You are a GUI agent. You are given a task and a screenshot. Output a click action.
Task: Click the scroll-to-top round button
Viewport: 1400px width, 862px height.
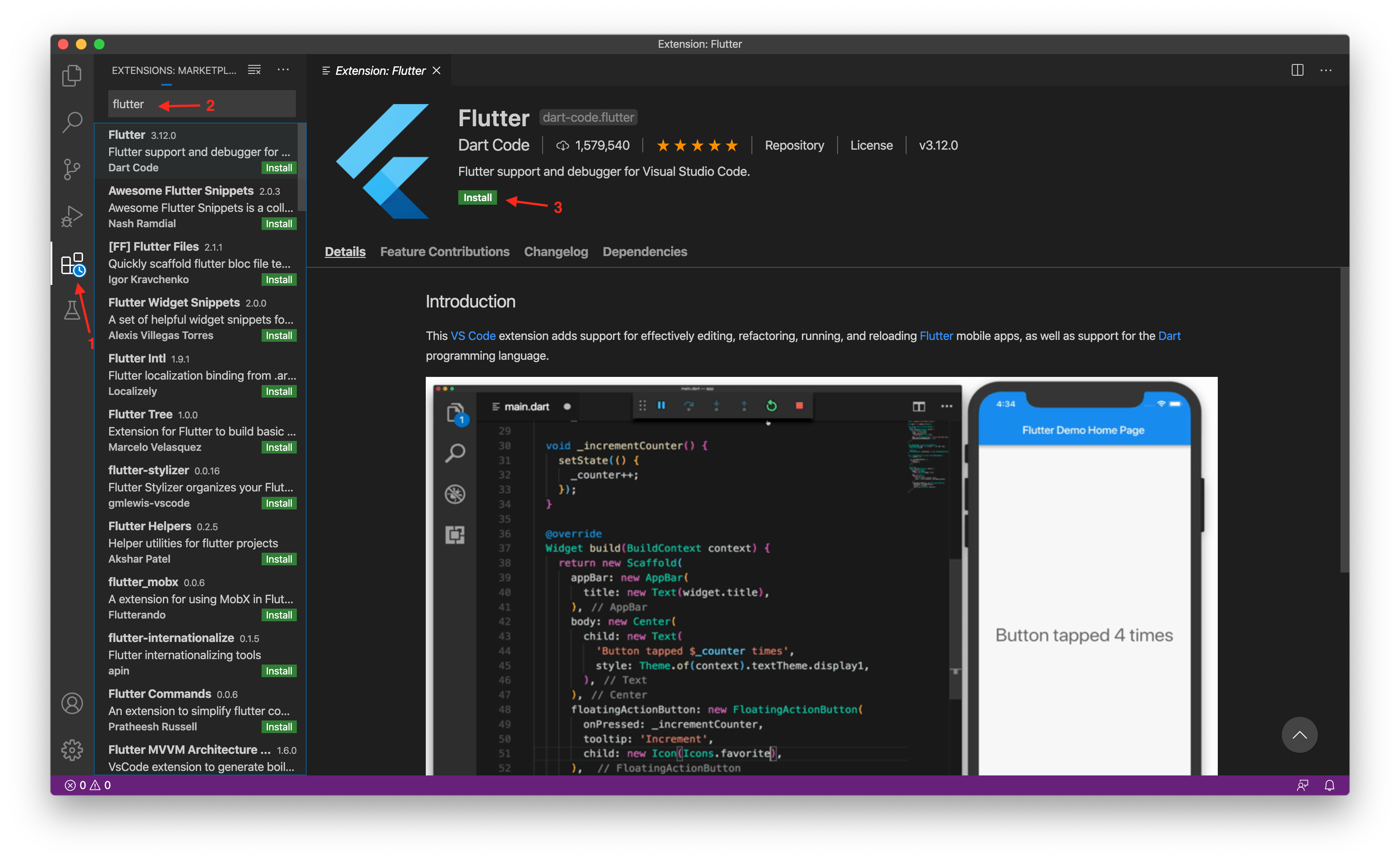tap(1299, 734)
